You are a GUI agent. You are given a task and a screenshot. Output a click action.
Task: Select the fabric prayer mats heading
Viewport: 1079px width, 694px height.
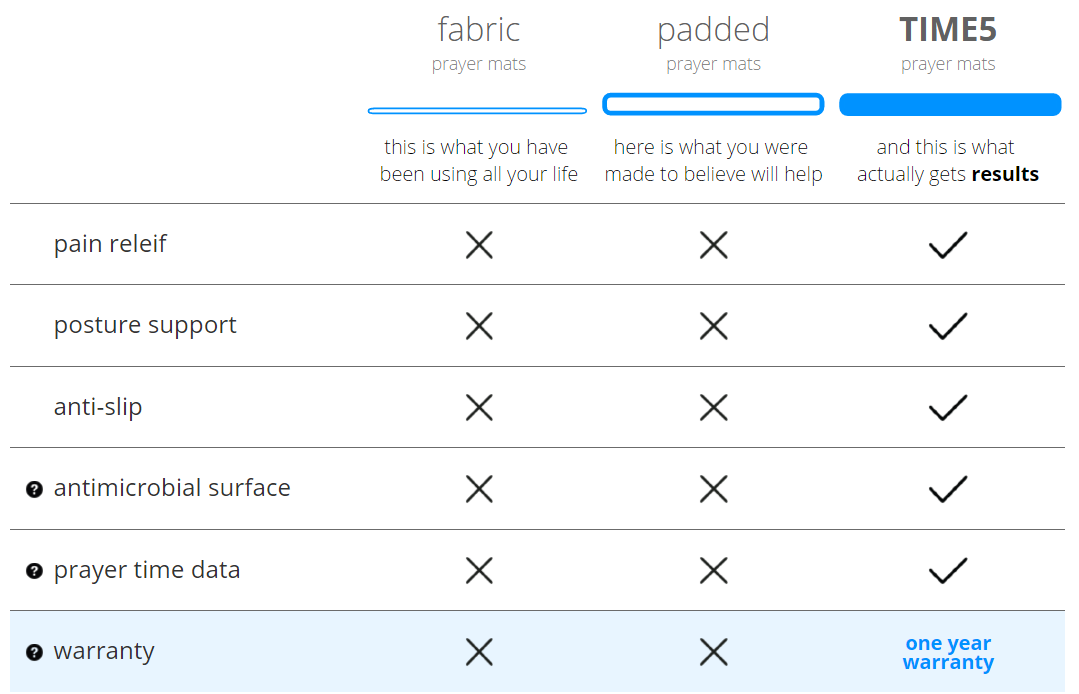[479, 43]
